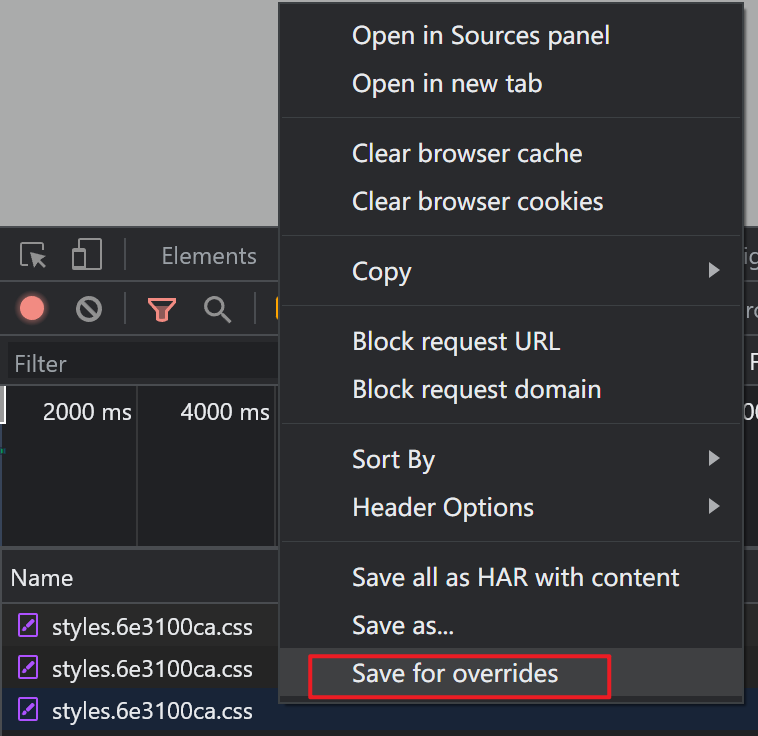Choose Block request URL
This screenshot has width=758, height=736.
[456, 341]
